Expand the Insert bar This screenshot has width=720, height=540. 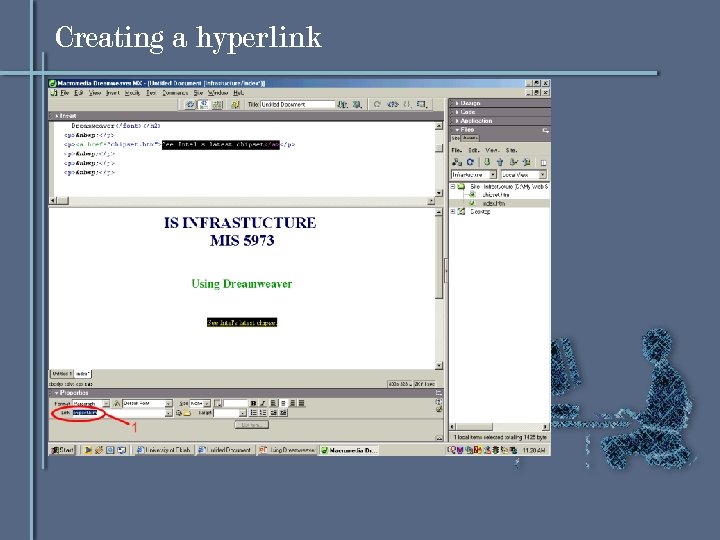click(66, 116)
